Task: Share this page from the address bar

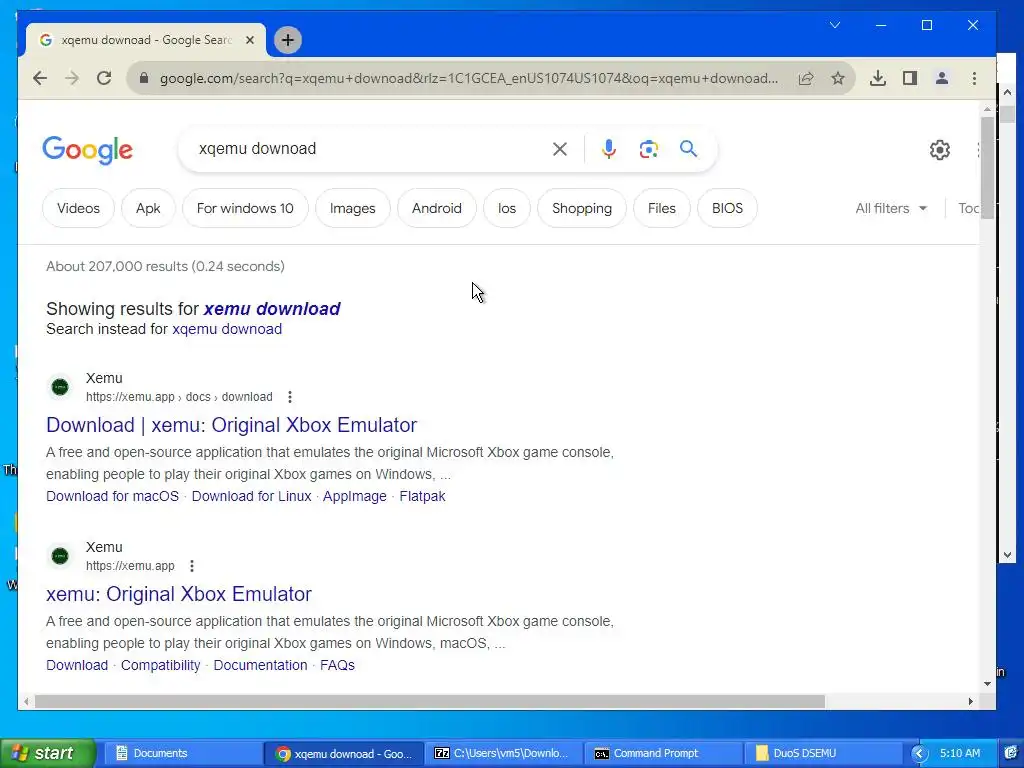Action: pos(806,78)
